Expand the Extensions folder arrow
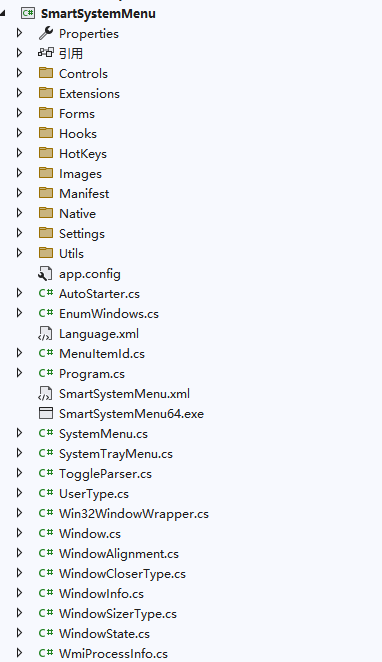Viewport: 382px width, 662px height. pos(19,93)
